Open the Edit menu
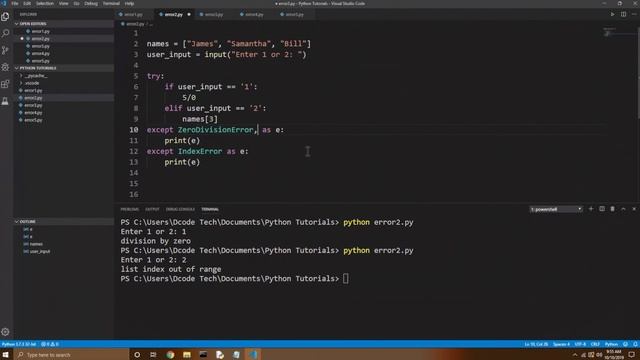Viewport: 640px width, 360px height. [x=27, y=3]
